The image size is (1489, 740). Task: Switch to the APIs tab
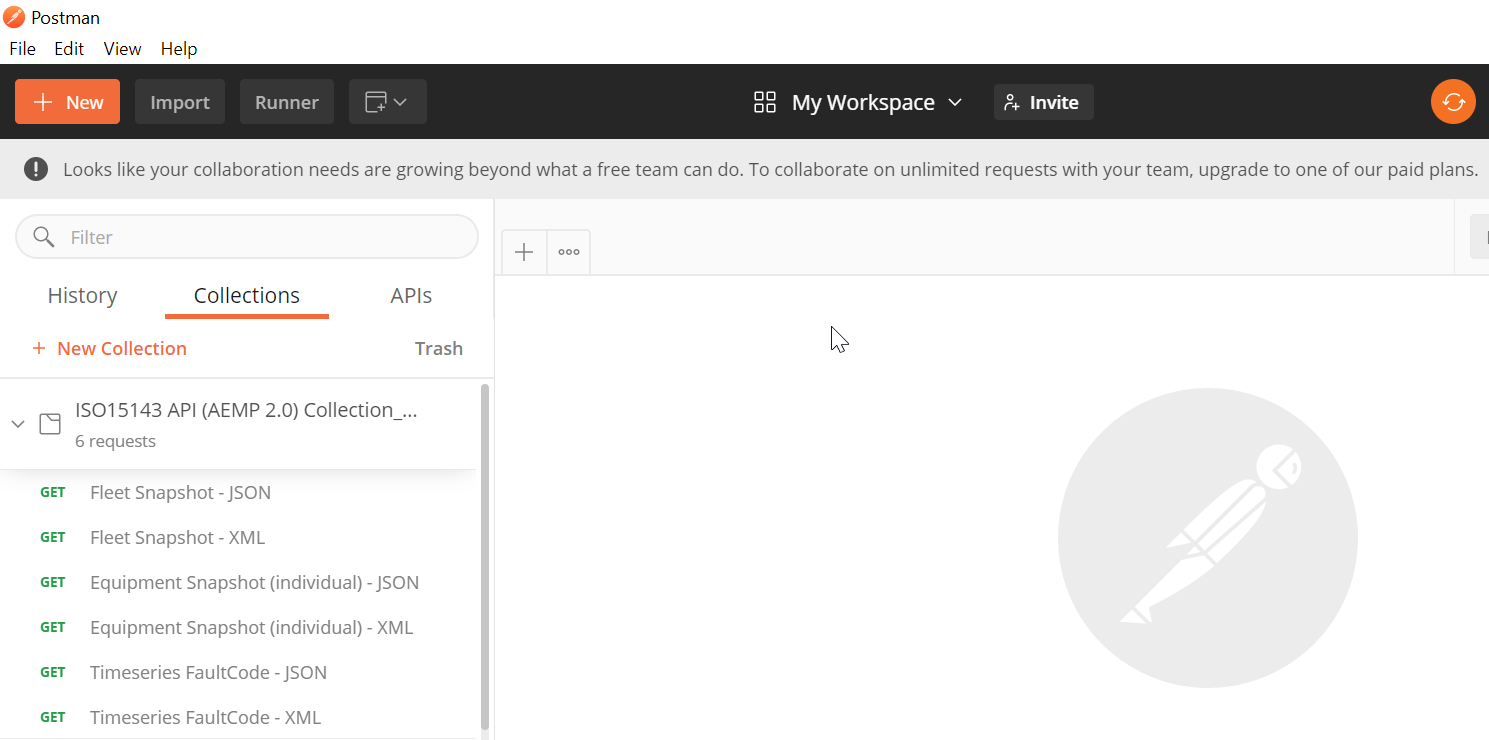pos(411,296)
